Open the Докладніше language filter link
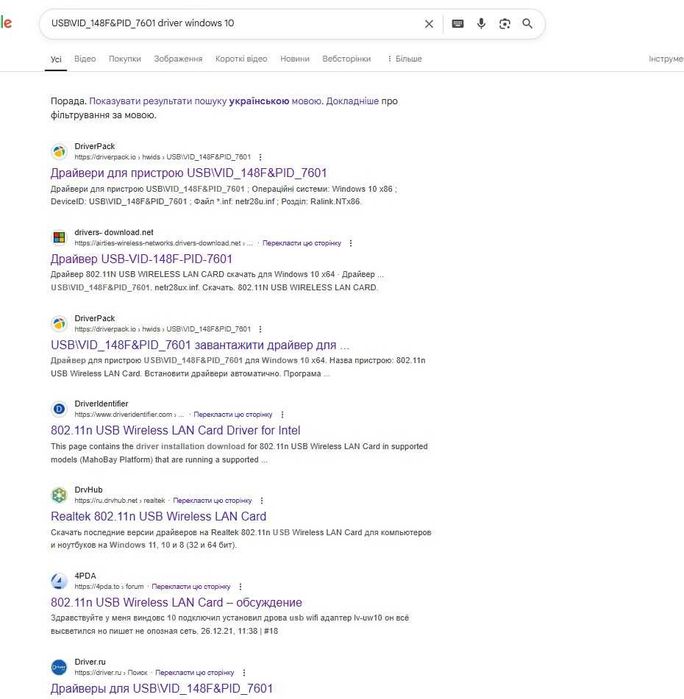 pos(352,101)
